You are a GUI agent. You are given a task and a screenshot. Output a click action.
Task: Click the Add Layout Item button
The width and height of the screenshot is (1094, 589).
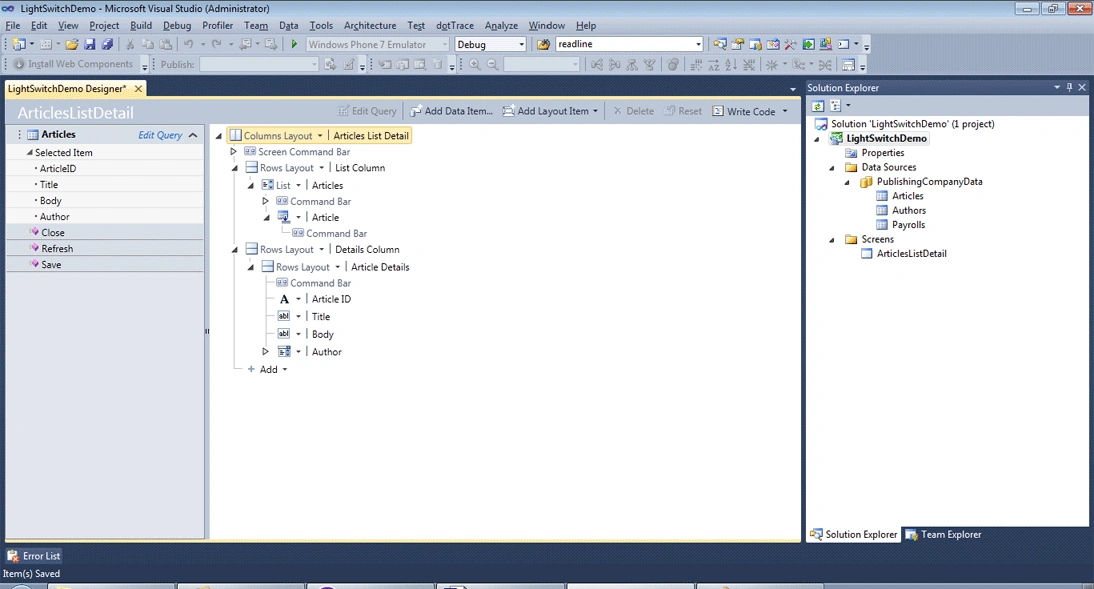(x=550, y=111)
